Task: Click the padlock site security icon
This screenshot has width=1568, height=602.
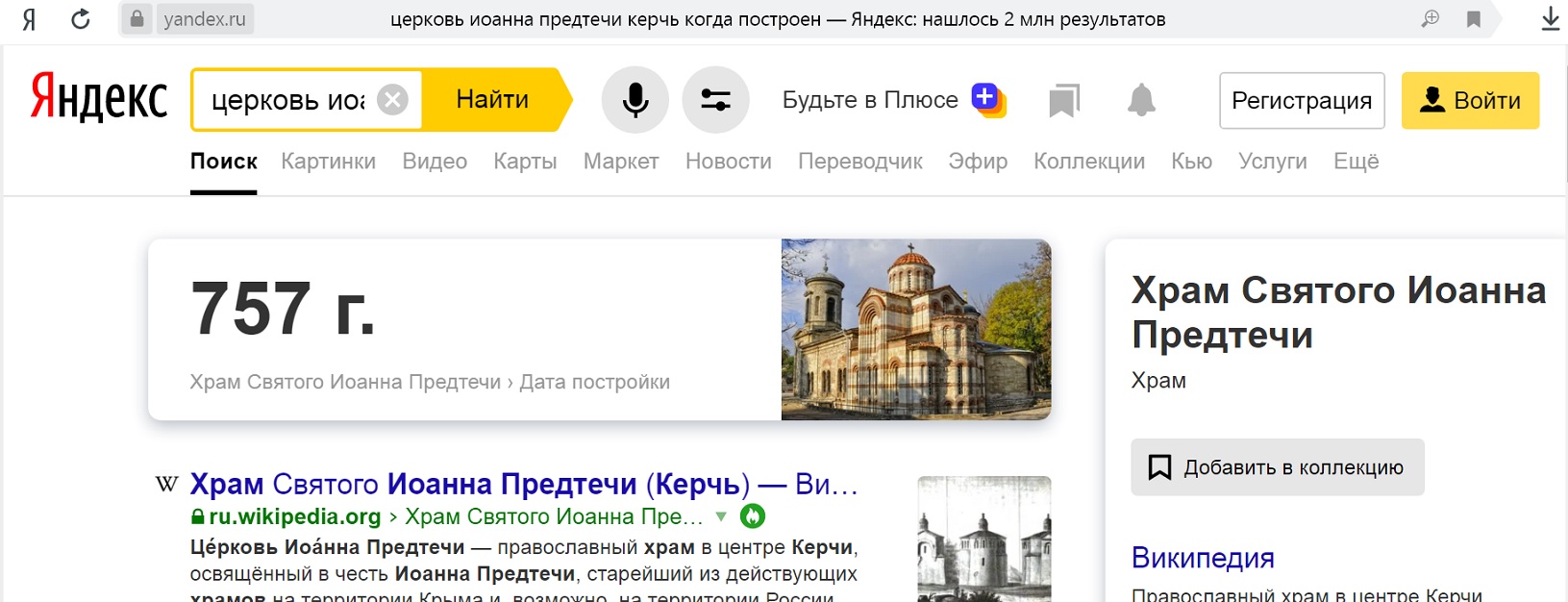Action: tap(137, 19)
